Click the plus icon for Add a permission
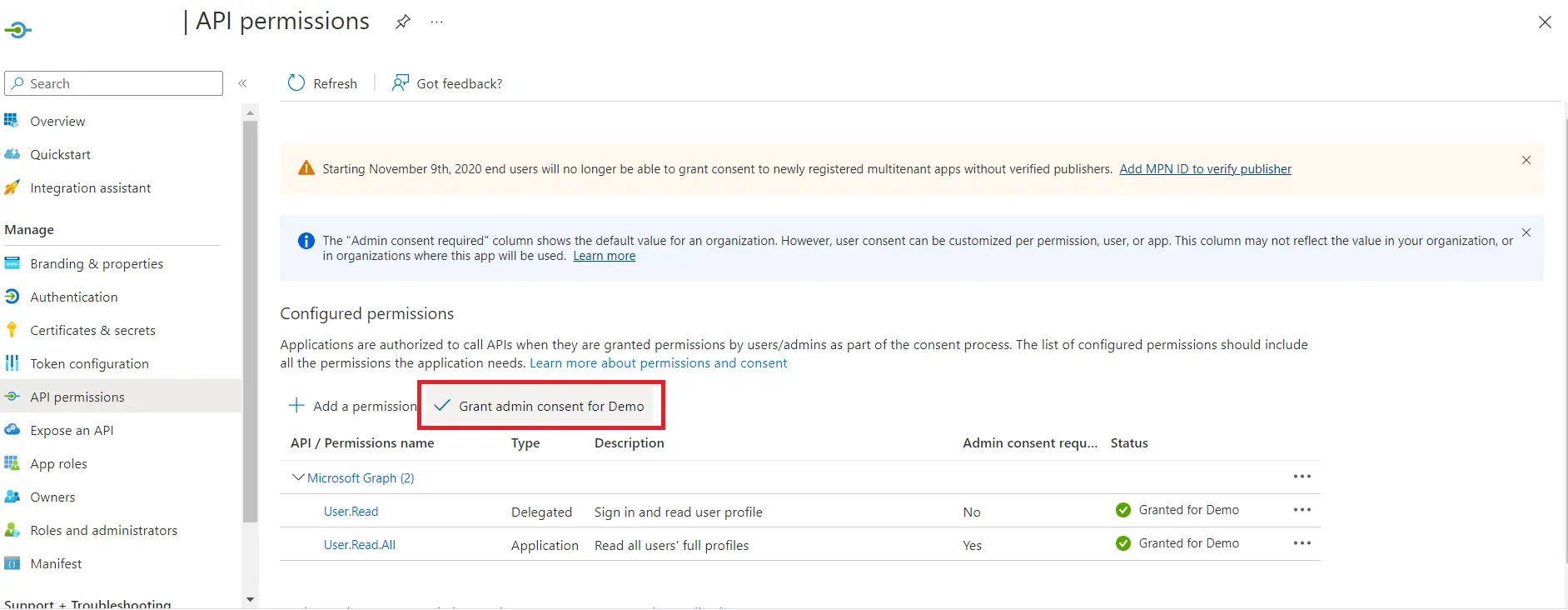Viewport: 1568px width, 610px height. [x=296, y=406]
